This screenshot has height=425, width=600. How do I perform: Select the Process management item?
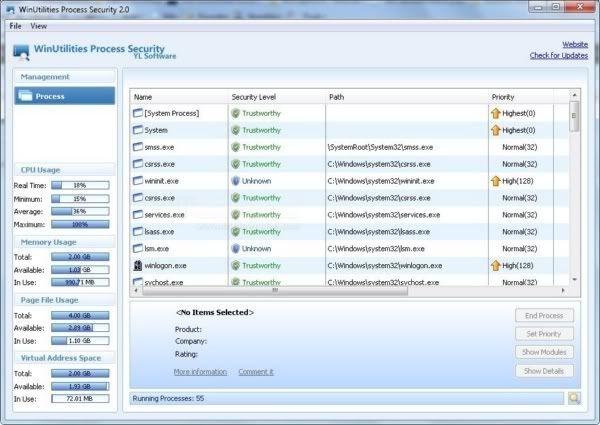pyautogui.click(x=65, y=96)
